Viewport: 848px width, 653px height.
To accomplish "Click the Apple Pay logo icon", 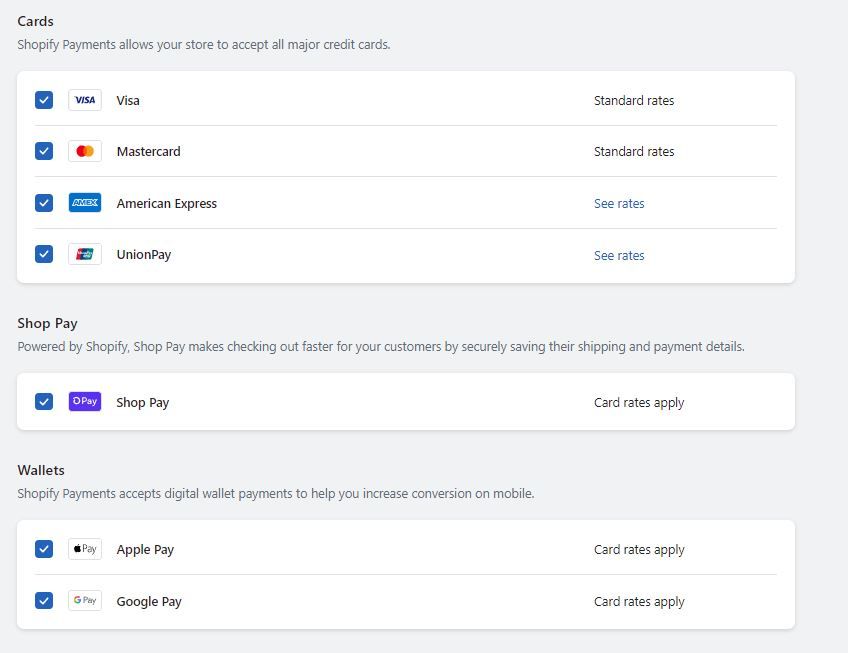I will coord(85,549).
